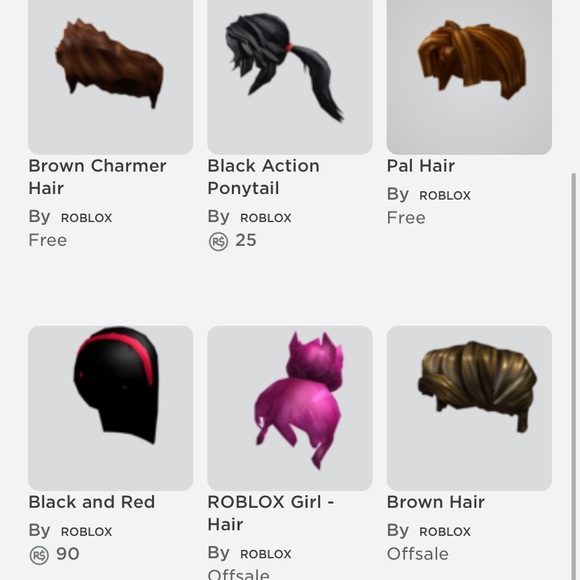This screenshot has width=580, height=580.
Task: Visit ROBLOX creator under Brown Charmer Hair
Action: coord(87,218)
